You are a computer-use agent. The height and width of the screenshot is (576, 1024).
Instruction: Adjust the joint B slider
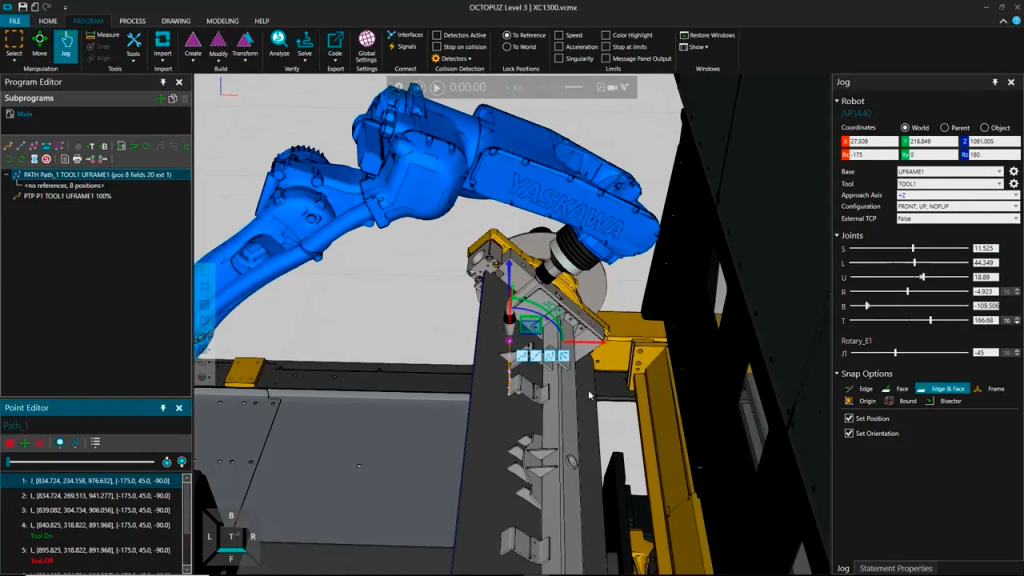click(x=867, y=305)
